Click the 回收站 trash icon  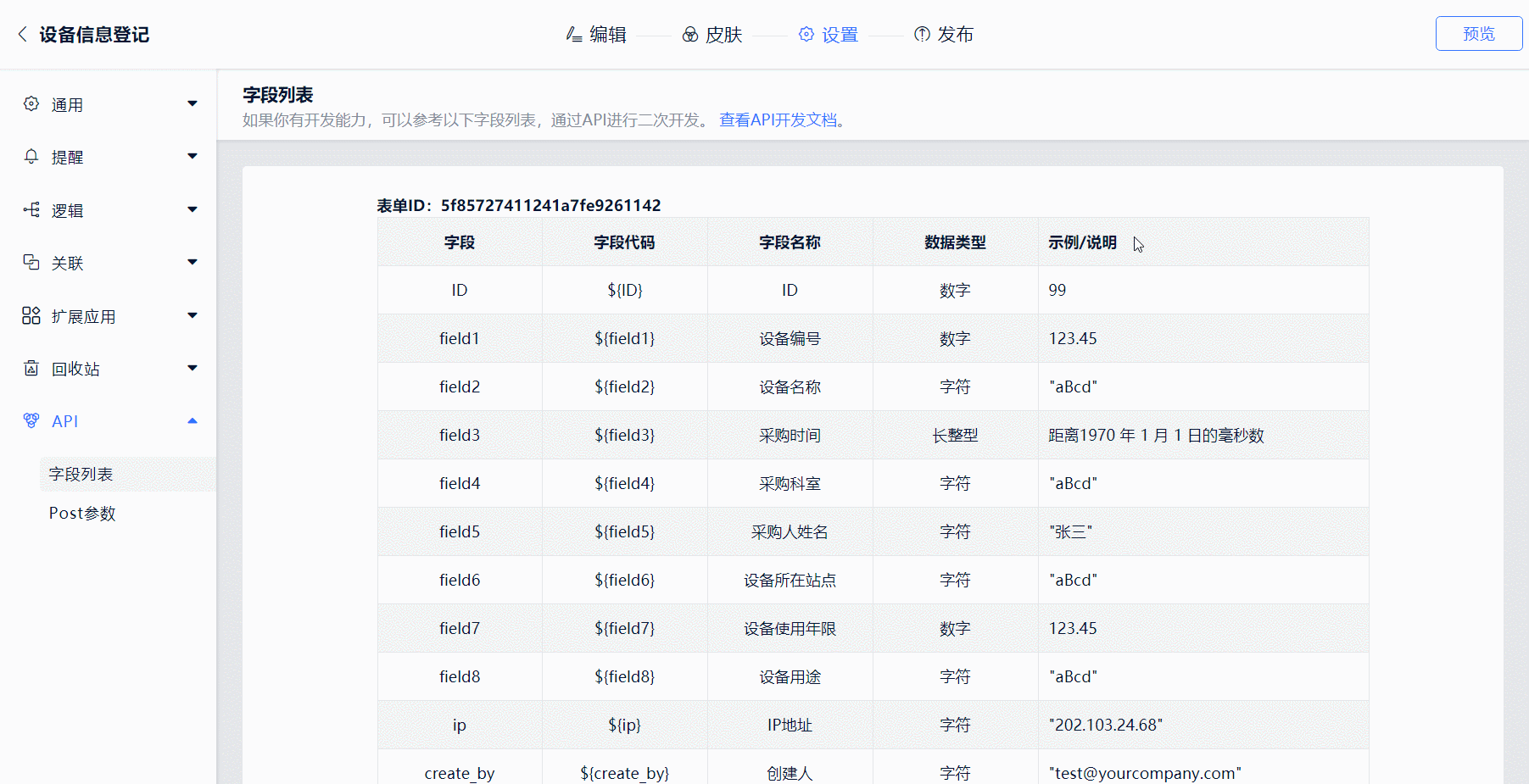[x=31, y=369]
